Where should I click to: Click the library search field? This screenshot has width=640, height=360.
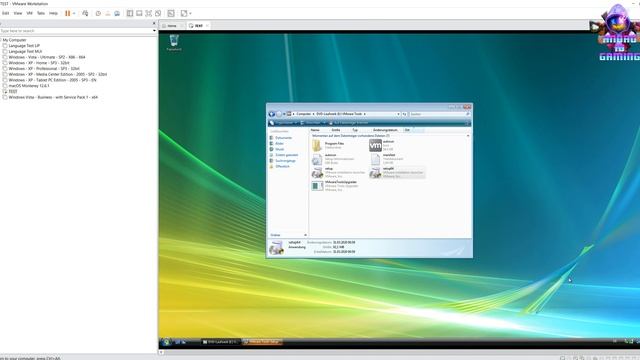tap(76, 31)
